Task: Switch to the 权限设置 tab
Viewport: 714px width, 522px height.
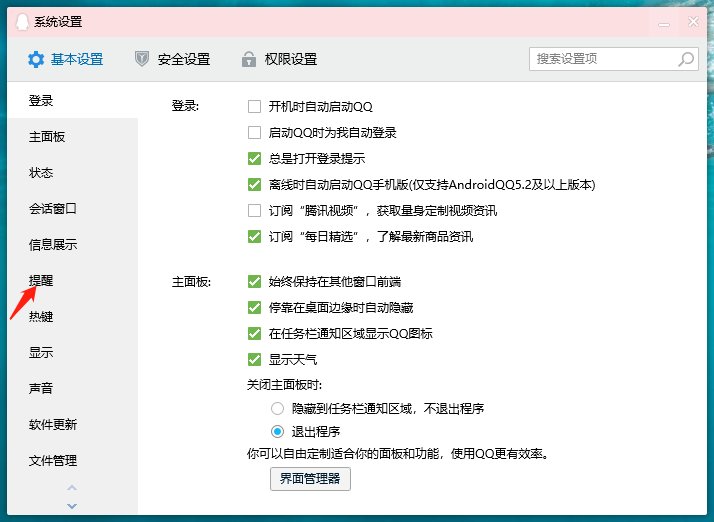Action: pyautogui.click(x=280, y=59)
